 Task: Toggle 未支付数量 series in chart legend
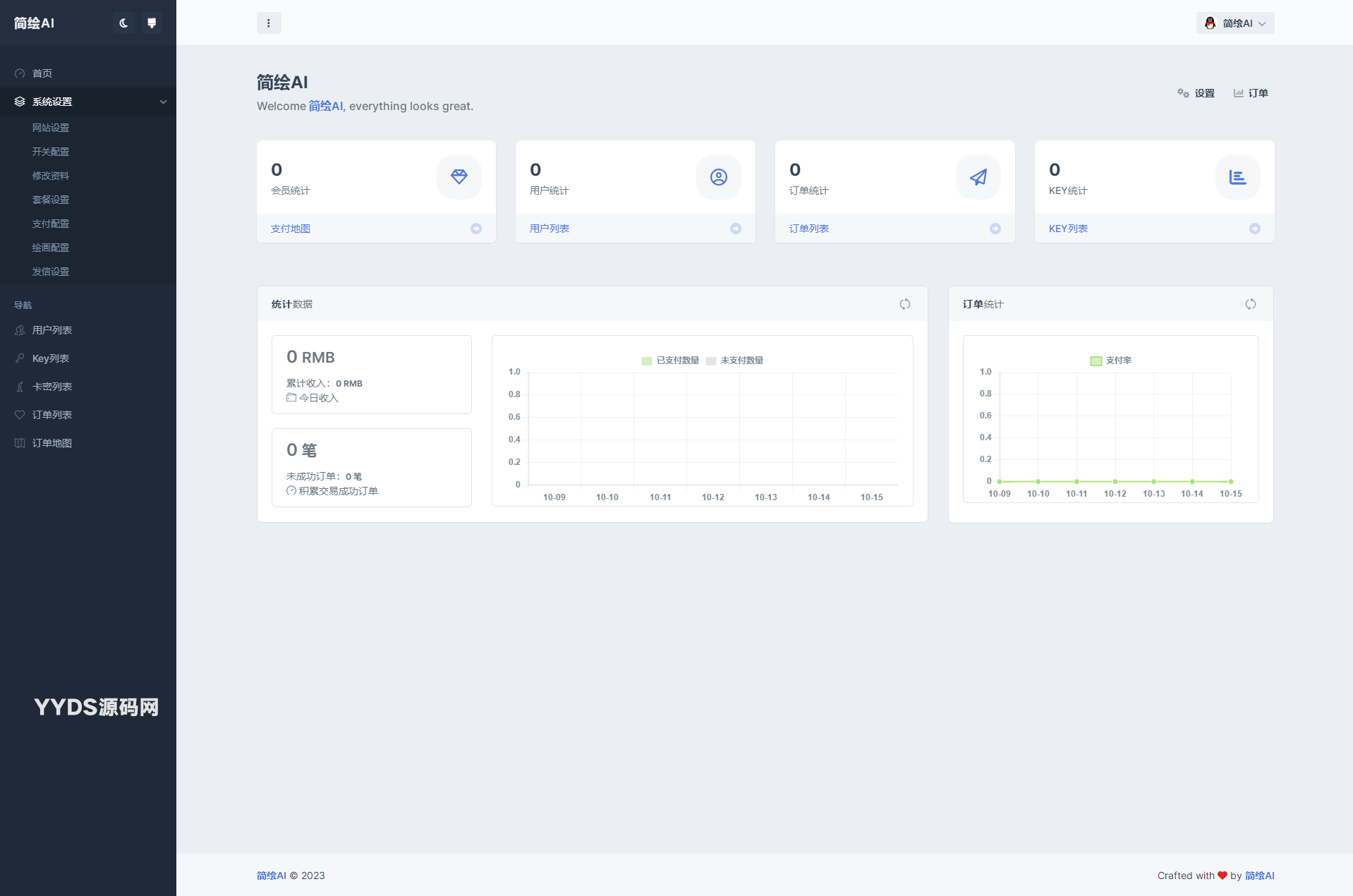click(x=735, y=361)
